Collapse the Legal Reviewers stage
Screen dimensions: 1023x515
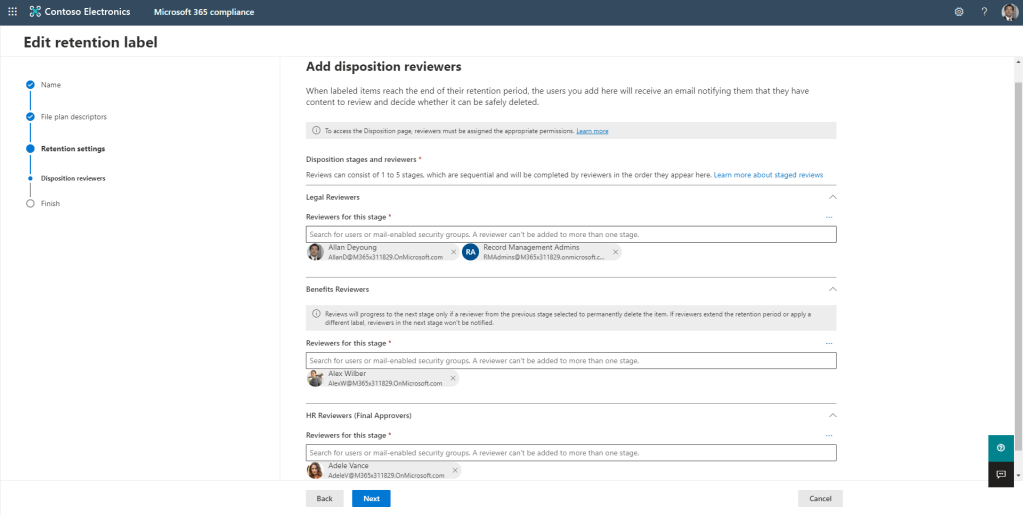click(832, 198)
